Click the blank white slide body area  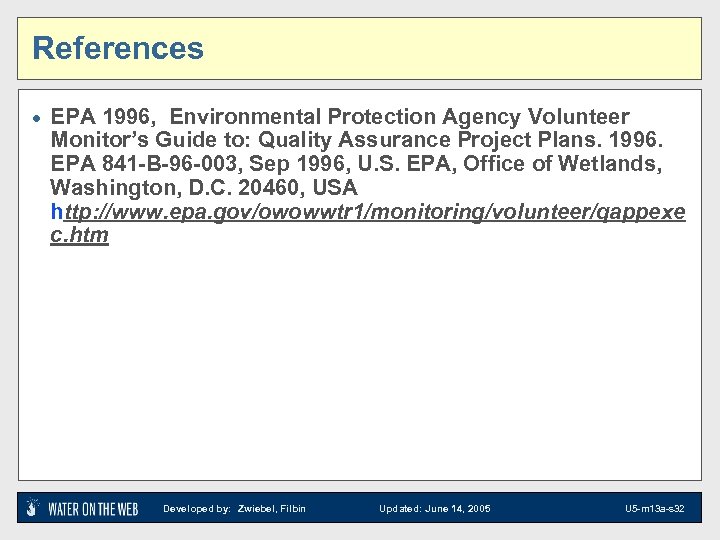[360, 370]
